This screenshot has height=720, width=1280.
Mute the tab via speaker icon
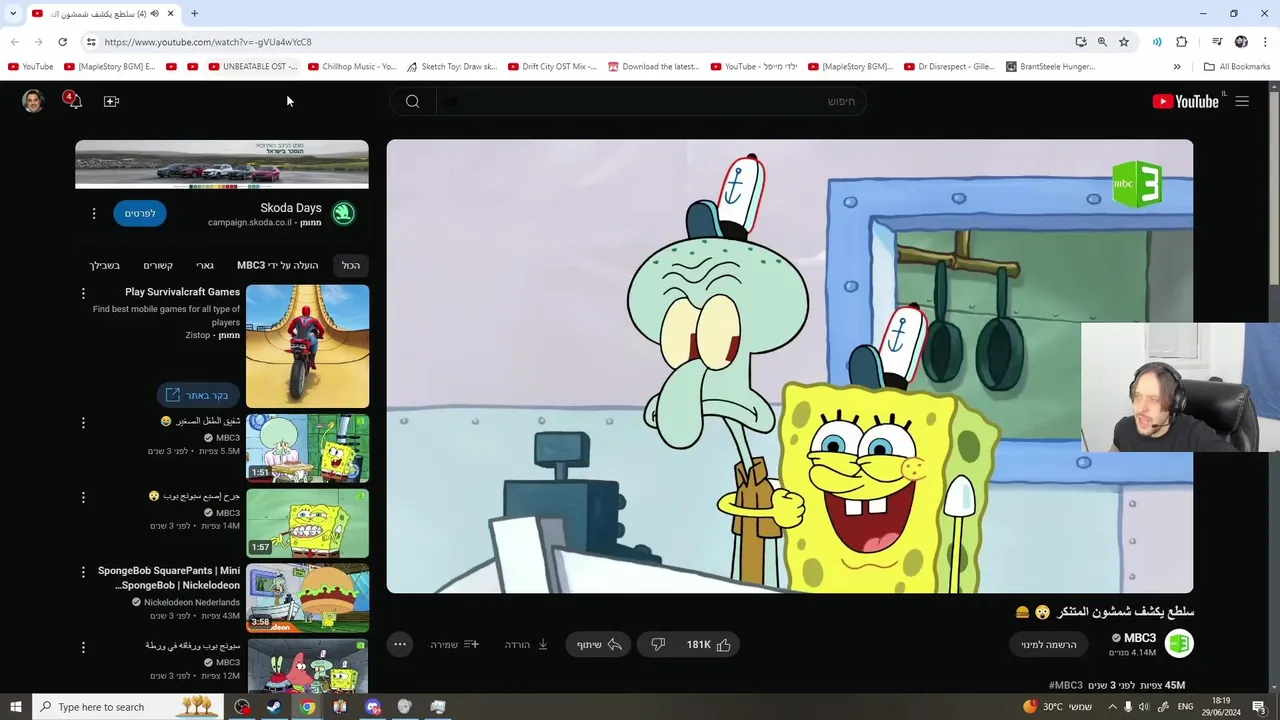tap(154, 14)
